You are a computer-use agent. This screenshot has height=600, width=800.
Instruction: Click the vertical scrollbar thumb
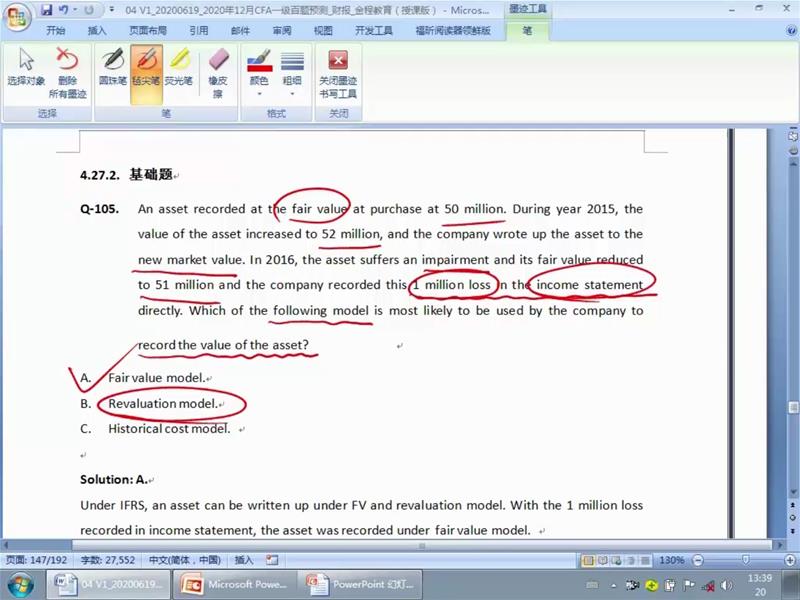(x=793, y=408)
